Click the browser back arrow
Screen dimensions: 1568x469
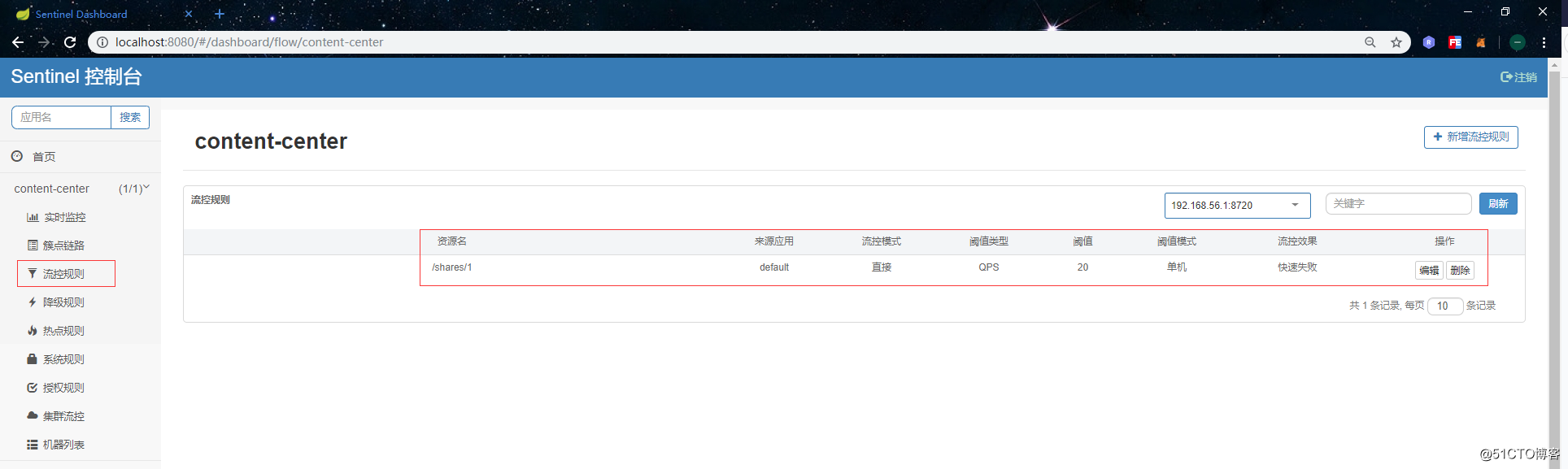(x=18, y=42)
